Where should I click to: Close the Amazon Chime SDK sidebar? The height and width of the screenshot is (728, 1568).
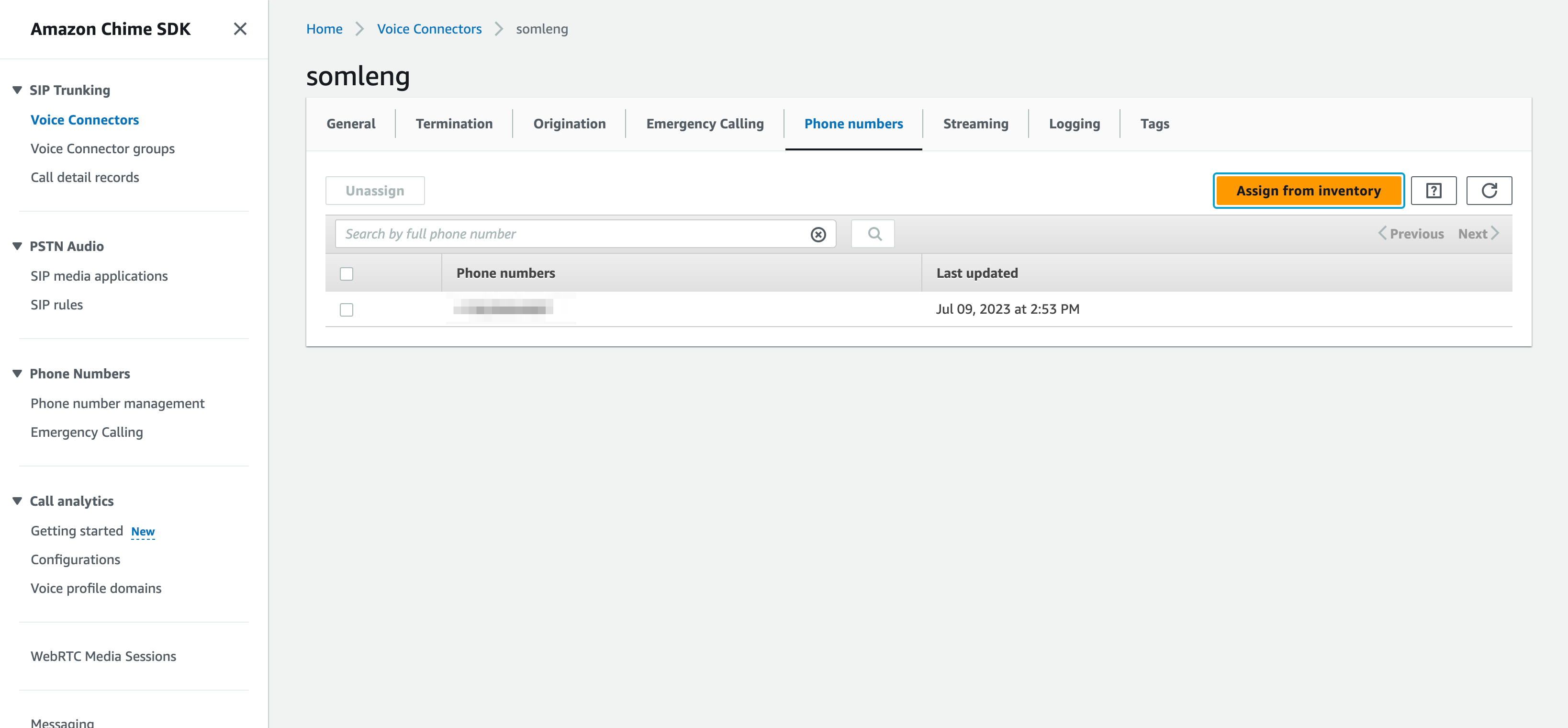(240, 29)
